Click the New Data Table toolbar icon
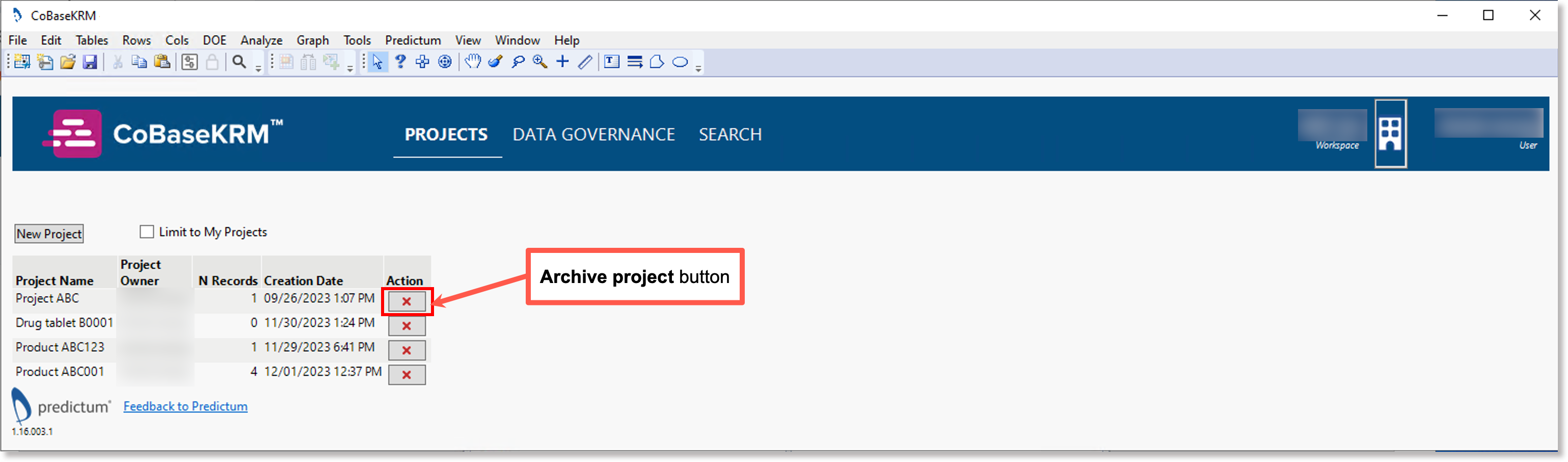 point(22,62)
